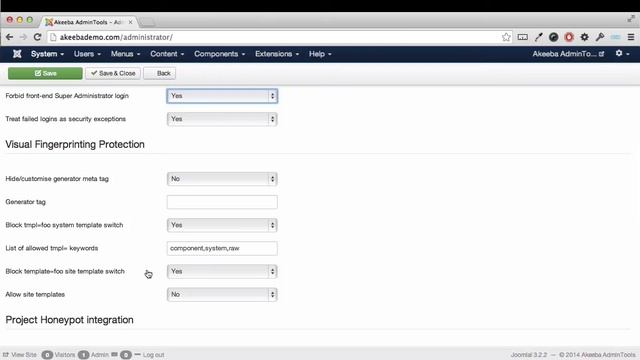This screenshot has width=640, height=360.
Task: Open the Users menu
Action: 87,54
